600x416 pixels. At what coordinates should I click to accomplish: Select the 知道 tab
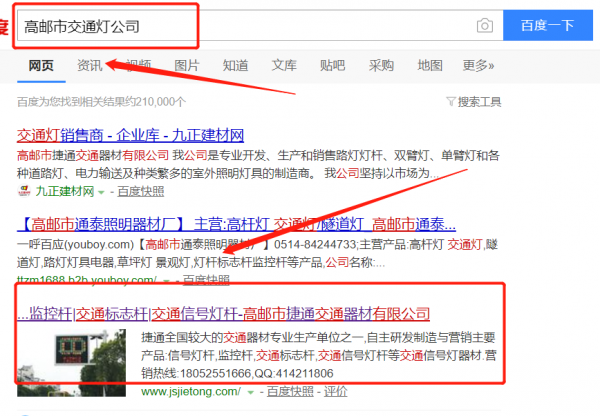pos(236,66)
